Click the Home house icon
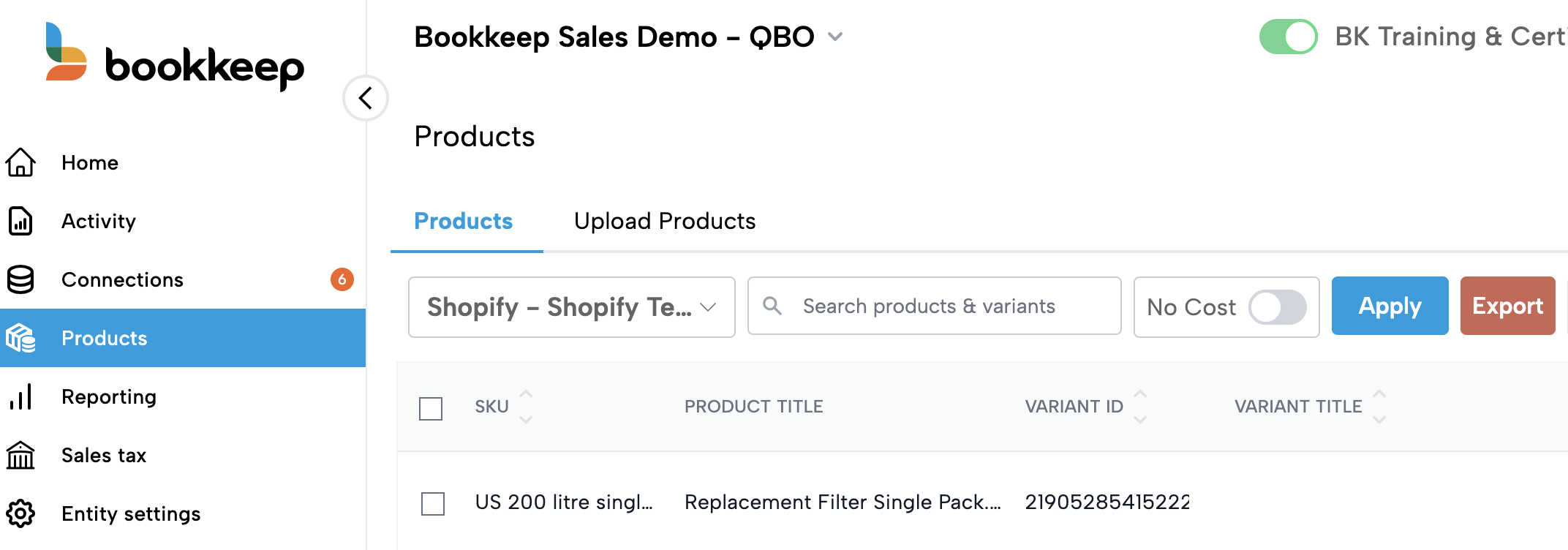This screenshot has height=550, width=1568. (20, 162)
